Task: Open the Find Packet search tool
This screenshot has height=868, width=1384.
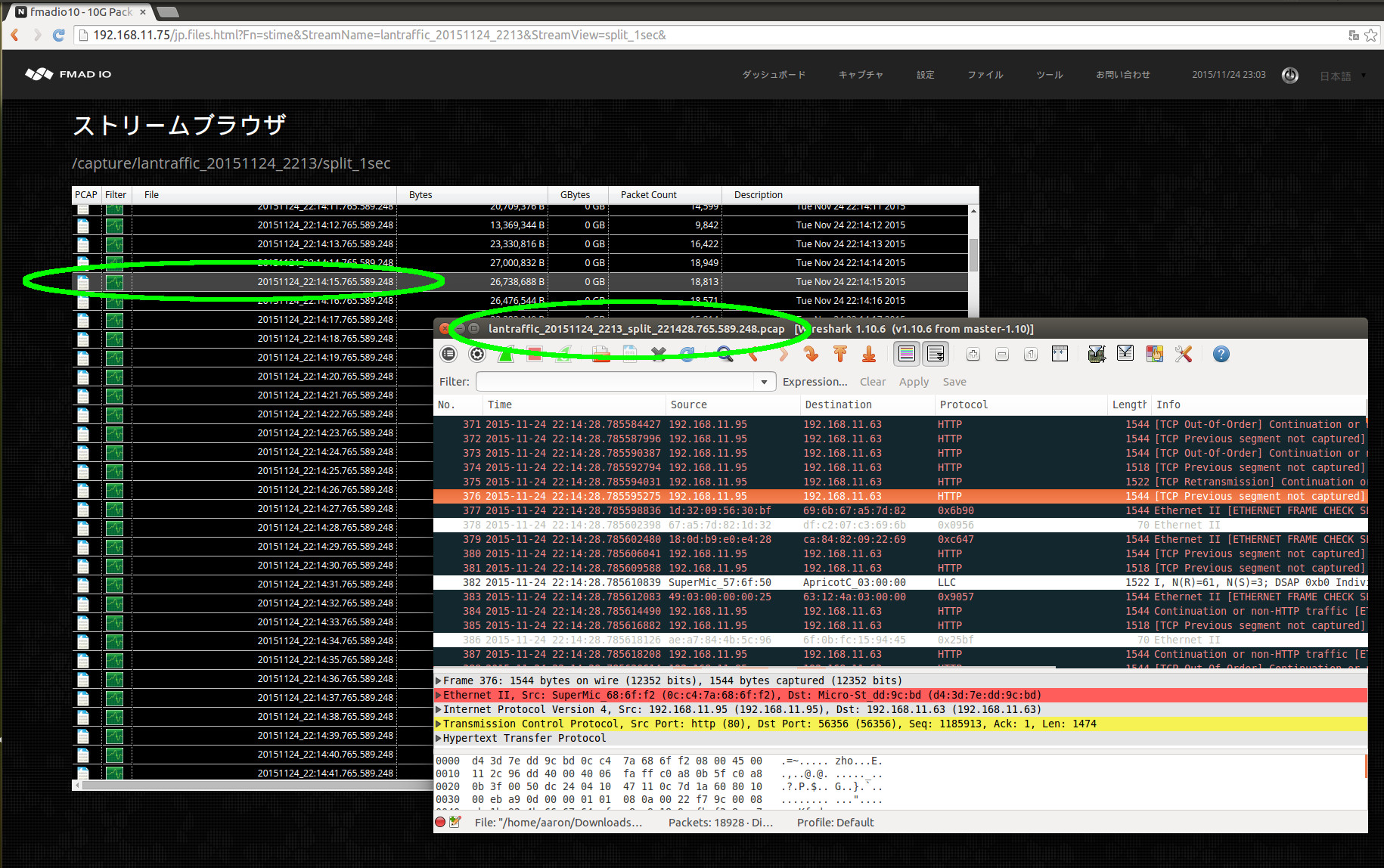Action: click(724, 354)
